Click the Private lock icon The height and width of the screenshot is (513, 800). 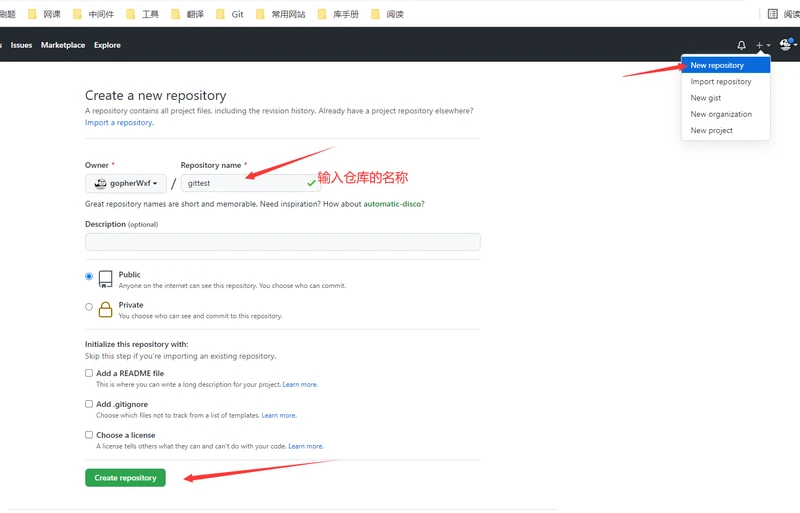[x=106, y=309]
